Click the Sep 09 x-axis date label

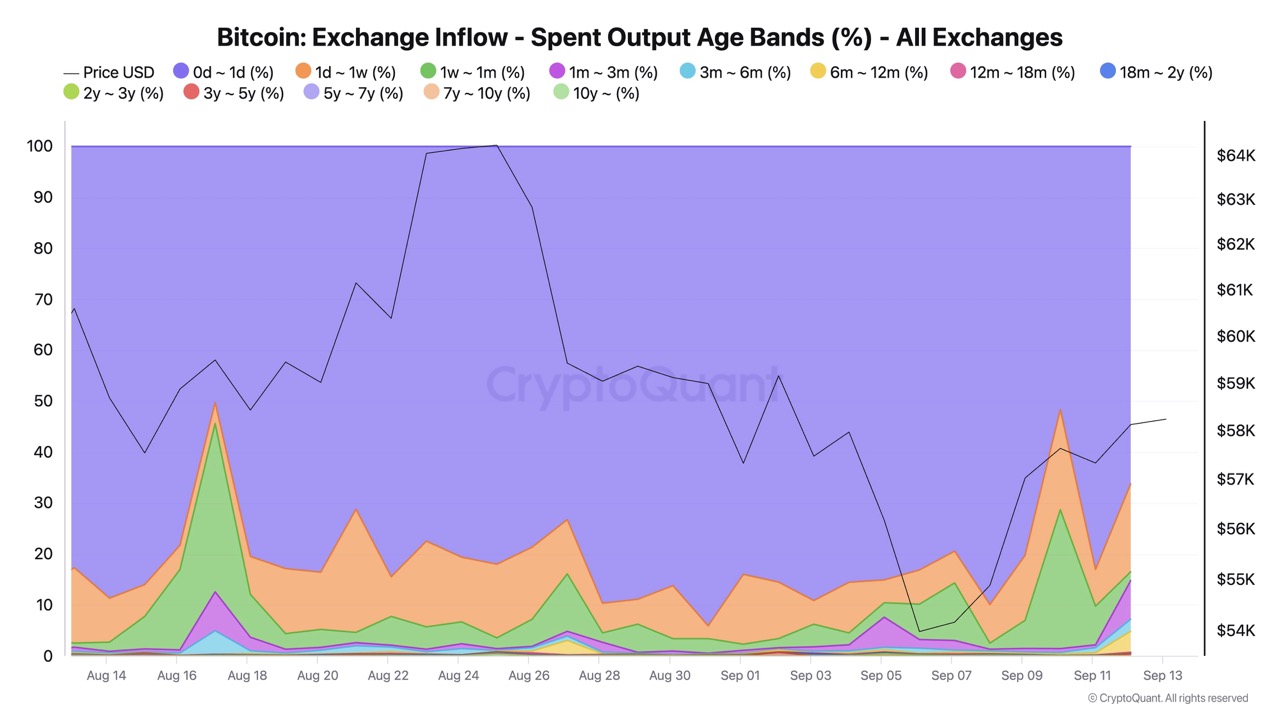coord(1022,675)
